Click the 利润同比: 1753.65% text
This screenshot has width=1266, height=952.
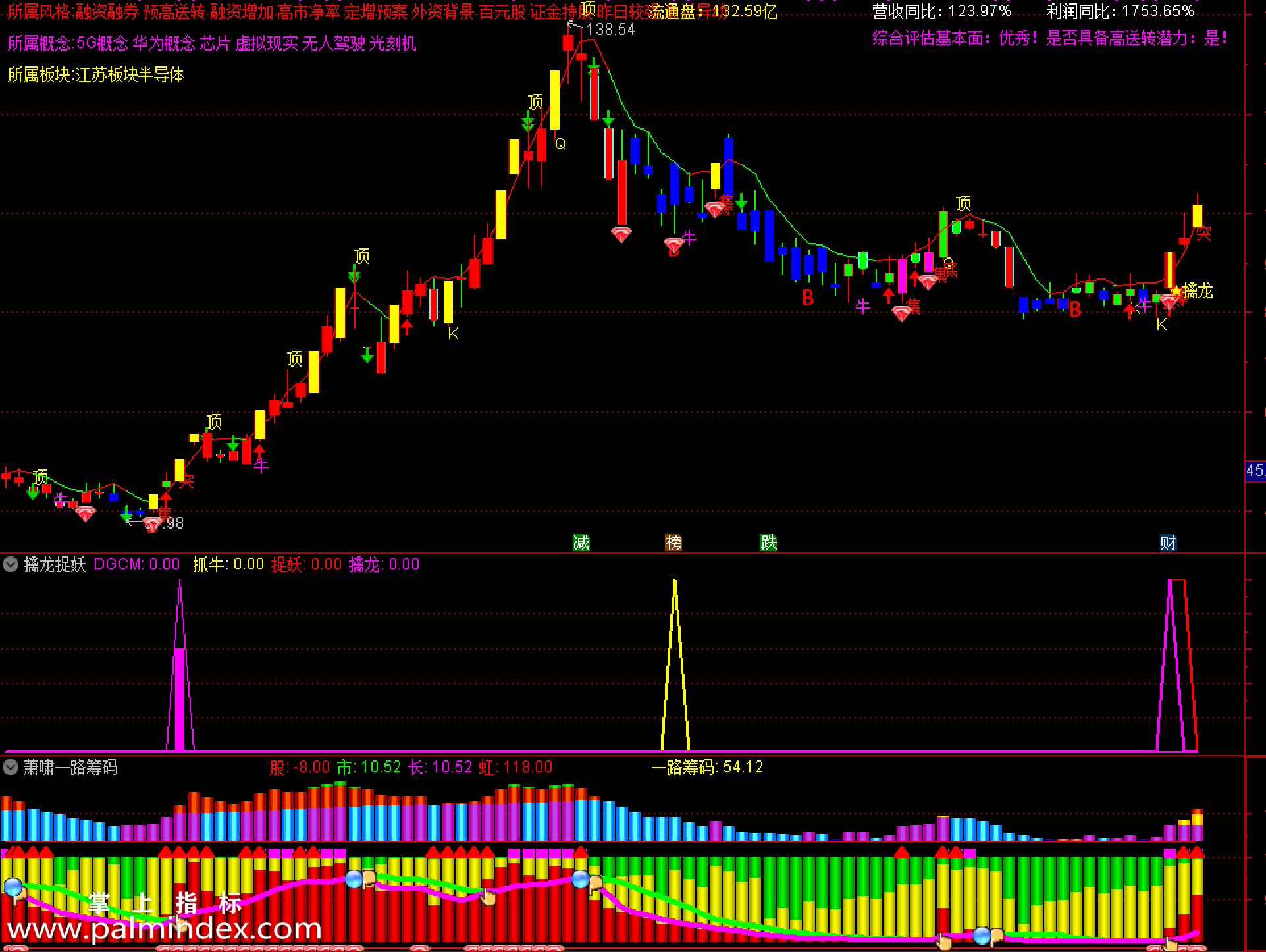coord(1120,11)
